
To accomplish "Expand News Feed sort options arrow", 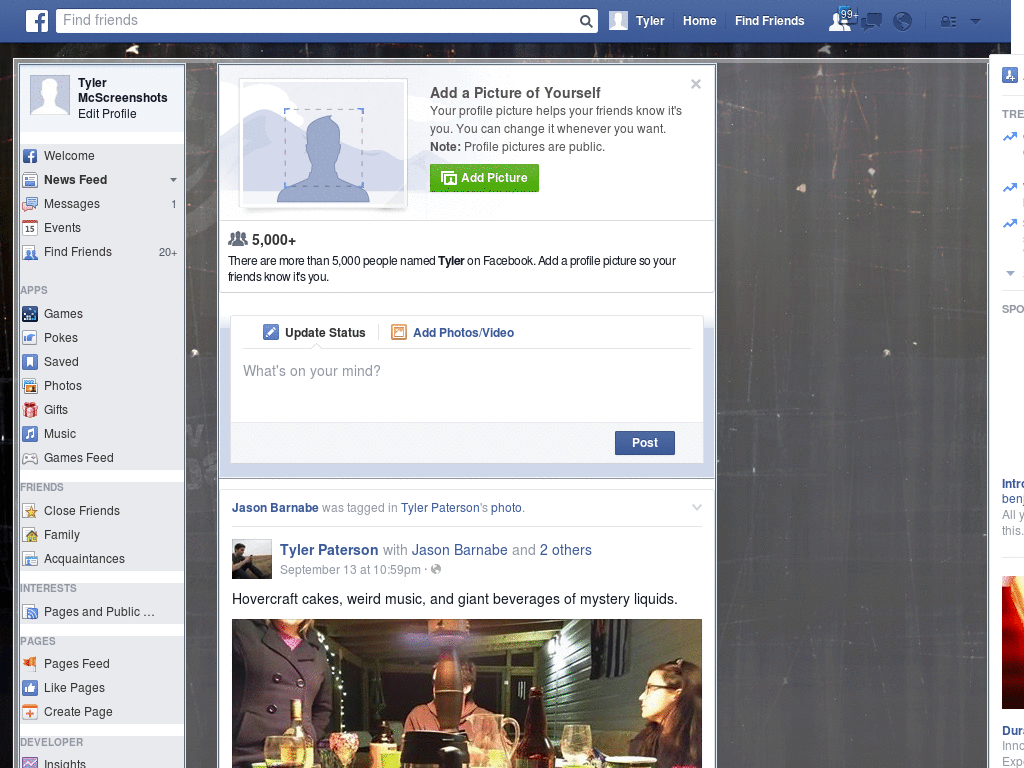I will 173,180.
